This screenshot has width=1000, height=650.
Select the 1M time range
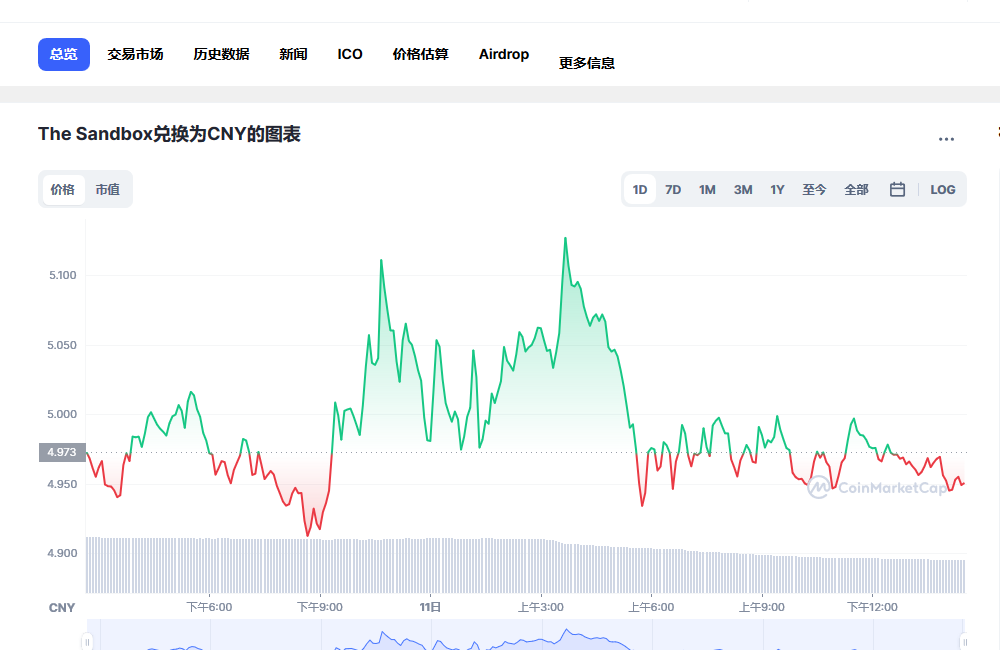point(707,189)
